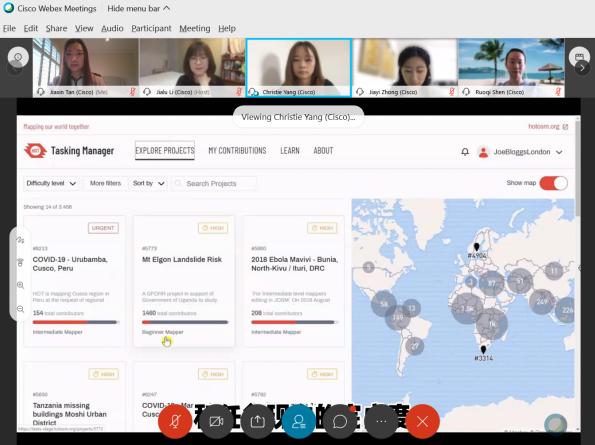Click the Webex logo in title bar
The image size is (595, 445).
[8, 8]
